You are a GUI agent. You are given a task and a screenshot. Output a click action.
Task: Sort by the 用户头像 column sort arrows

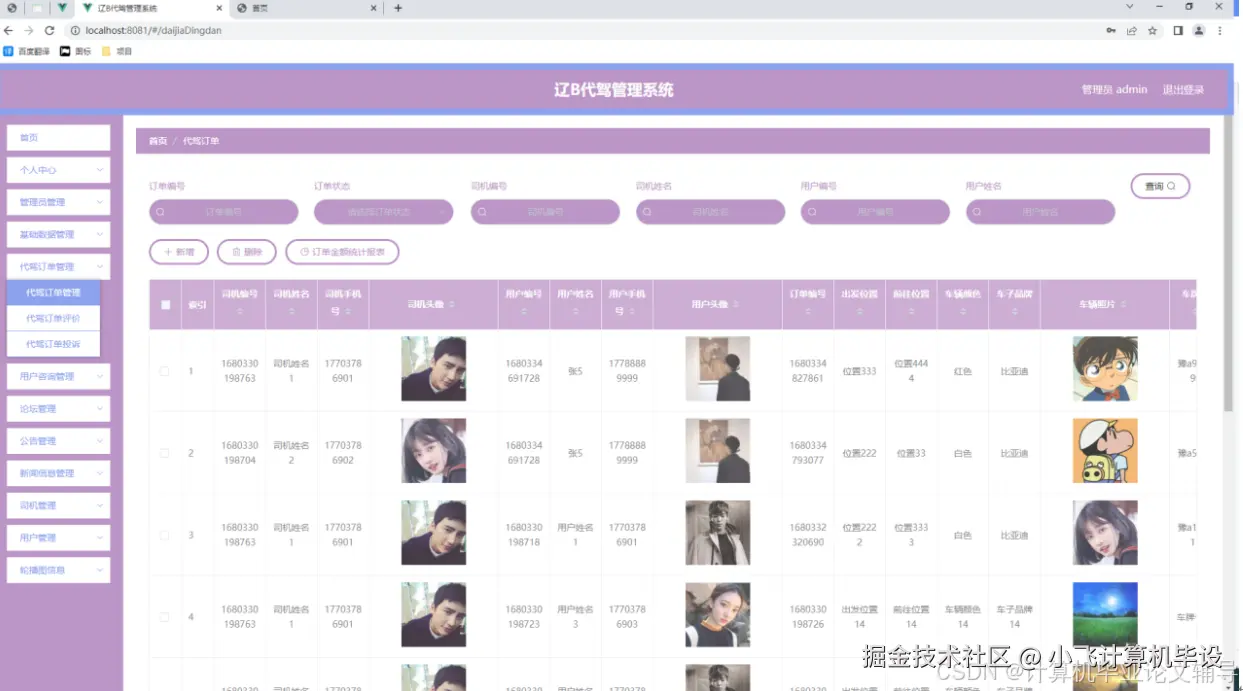(735, 304)
